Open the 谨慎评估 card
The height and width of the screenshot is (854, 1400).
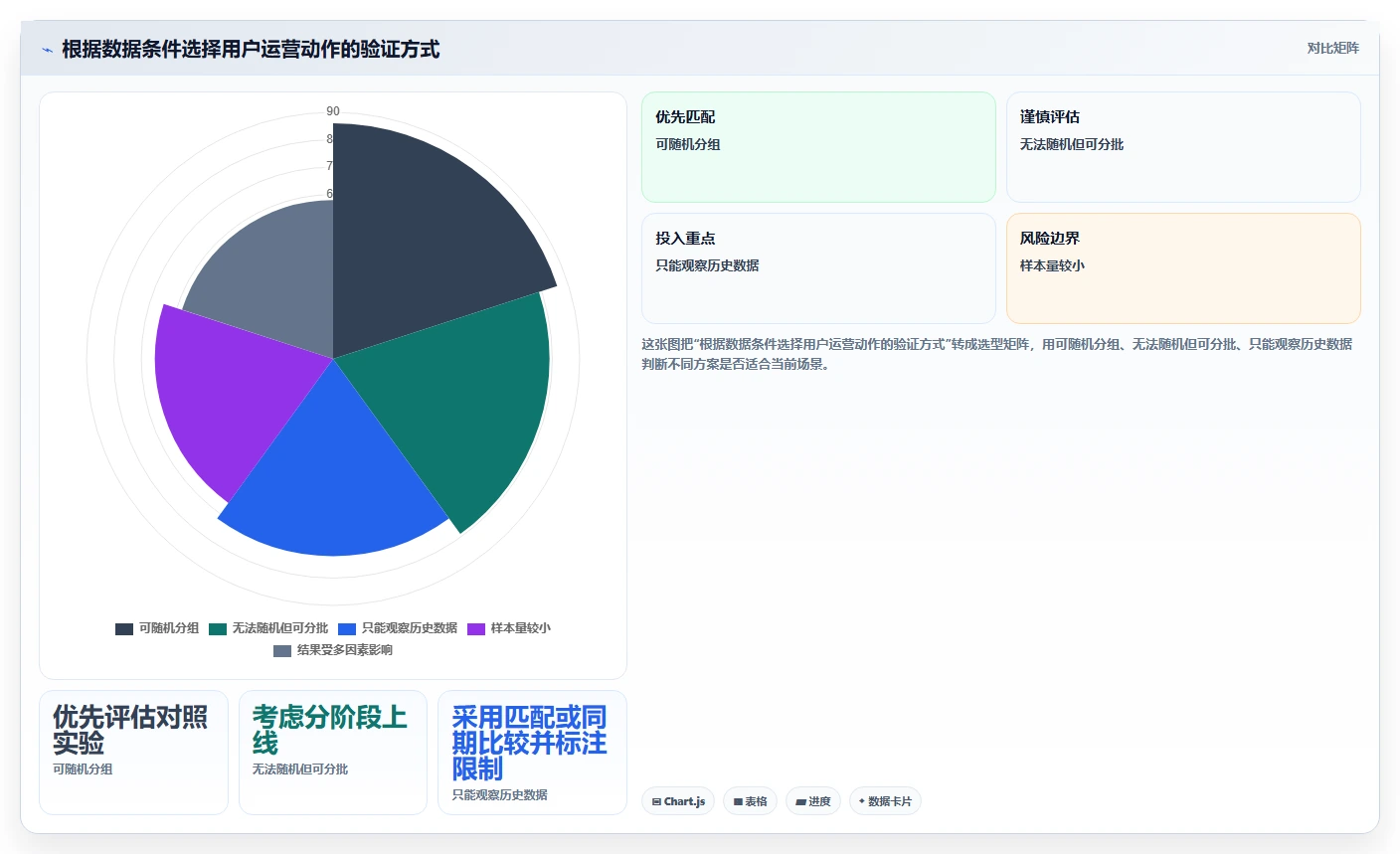click(x=1183, y=147)
